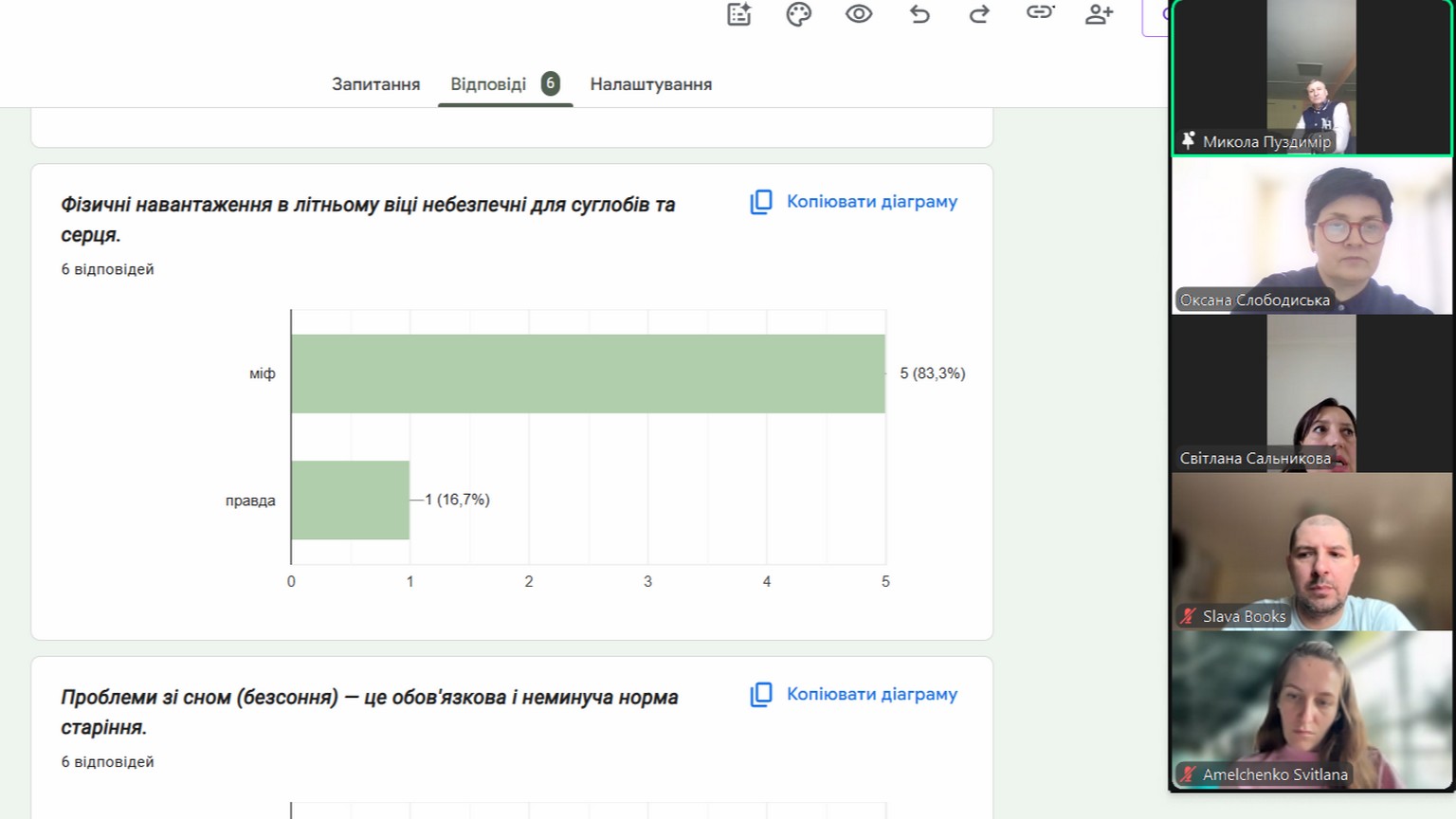Click the muted microphone icon for Slava Books

tap(1188, 616)
